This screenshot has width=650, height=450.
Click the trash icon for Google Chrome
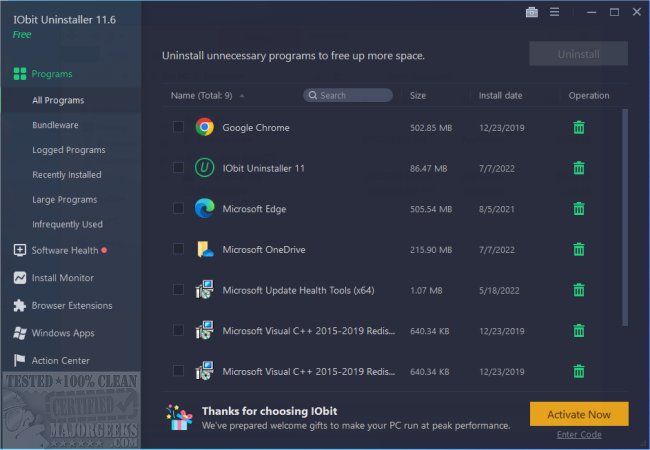(578, 127)
